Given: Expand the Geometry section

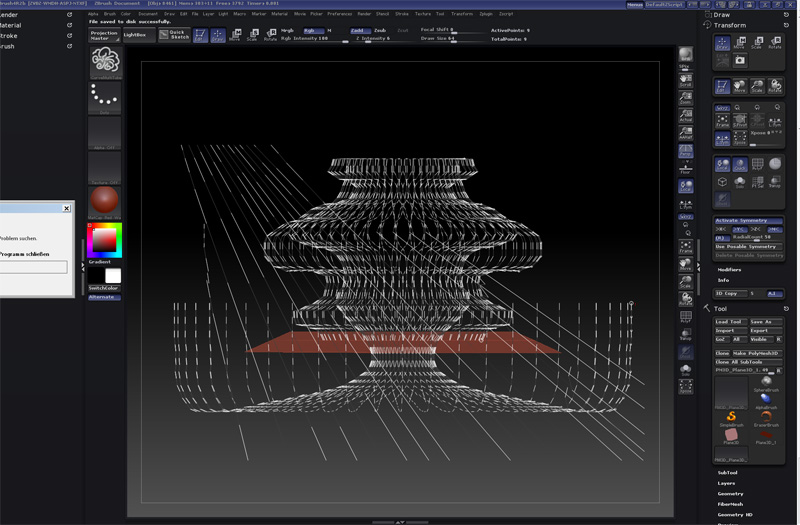Looking at the screenshot, I should pyautogui.click(x=730, y=493).
